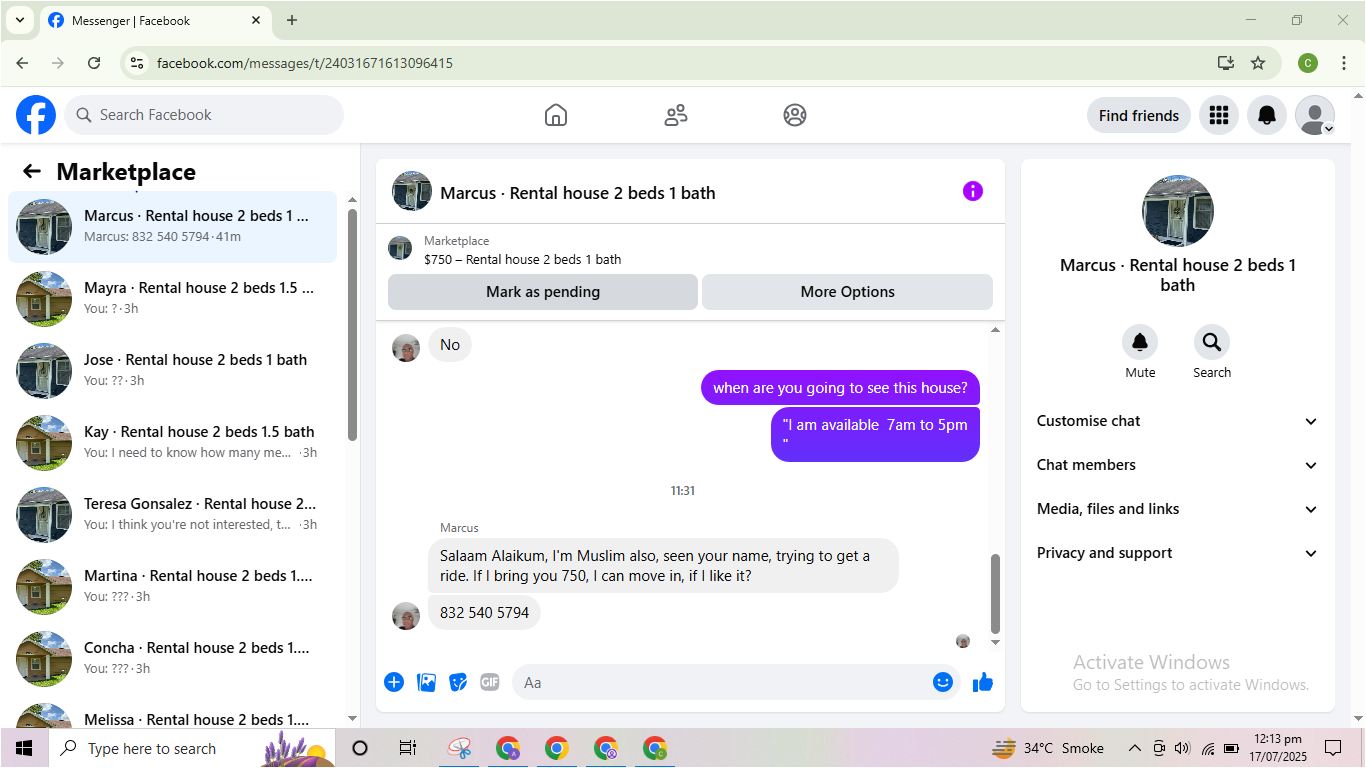Click chat header title Marcus Rental house
Screen dimensions: 1366x768
(578, 193)
